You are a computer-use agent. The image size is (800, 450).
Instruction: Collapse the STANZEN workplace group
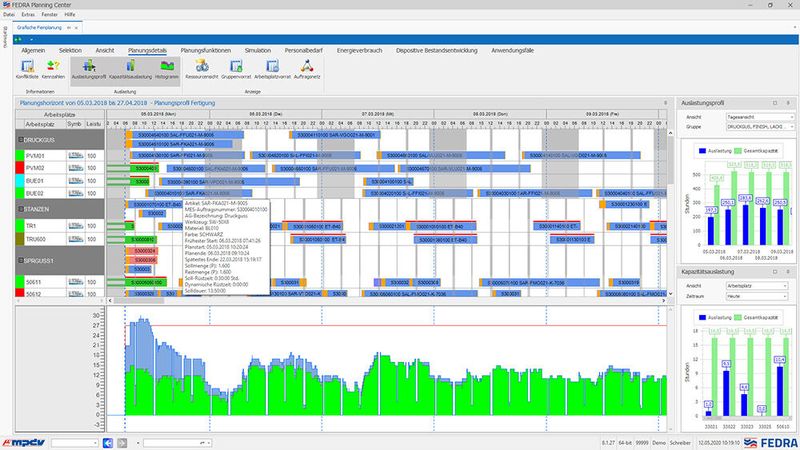tap(21, 208)
